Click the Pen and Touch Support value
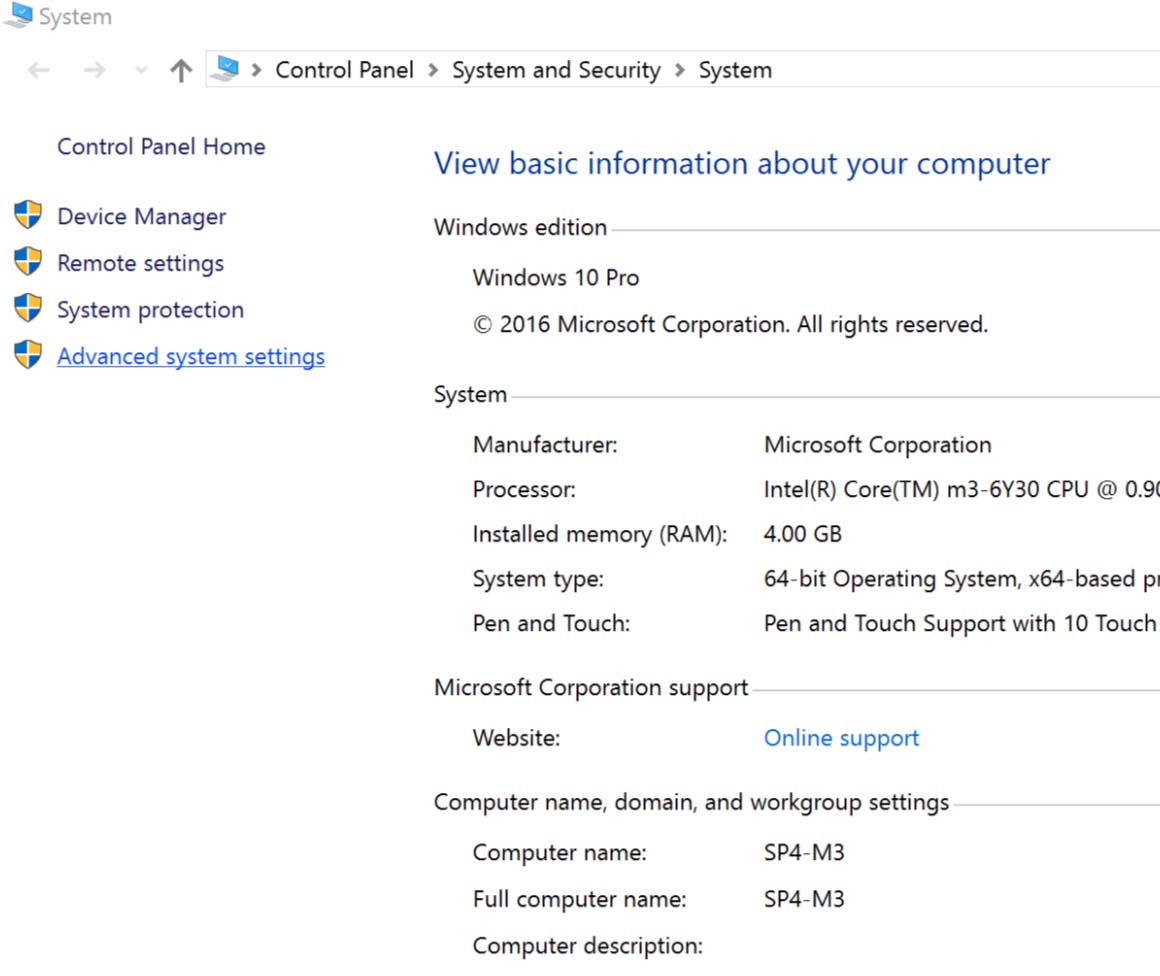 tap(962, 624)
